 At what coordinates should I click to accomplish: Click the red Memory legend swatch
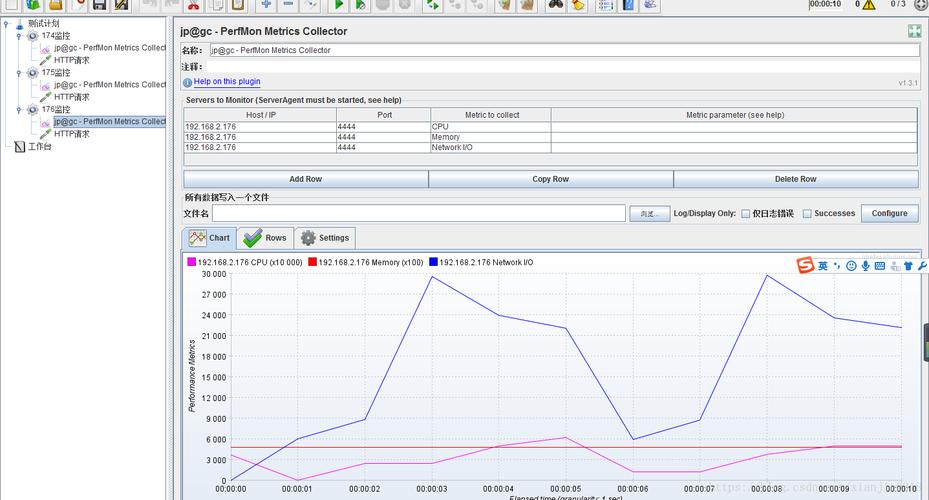(x=312, y=262)
